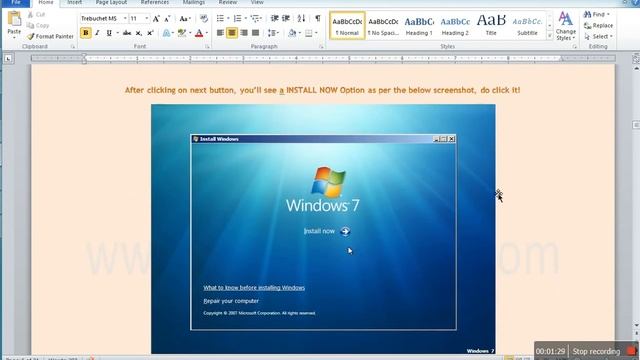The height and width of the screenshot is (360, 640).
Task: Apply the red font color
Action: (x=199, y=33)
